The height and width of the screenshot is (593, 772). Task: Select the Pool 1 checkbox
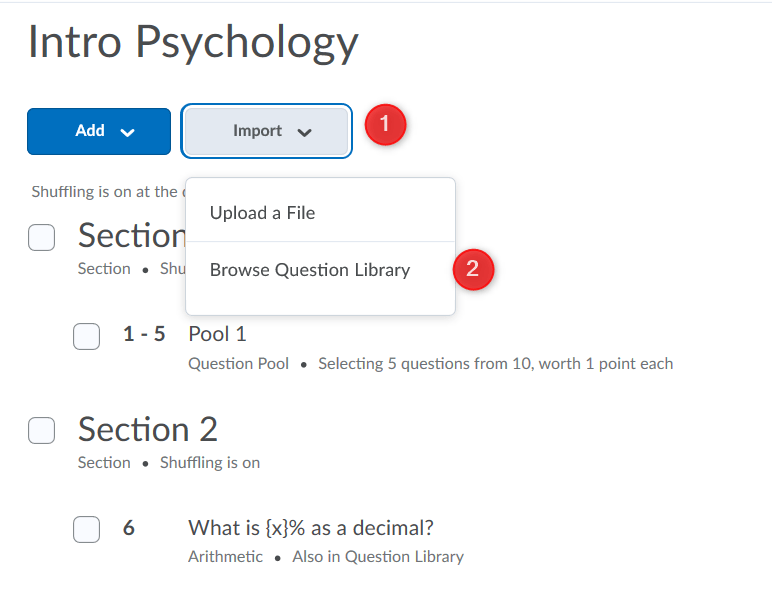(x=87, y=337)
